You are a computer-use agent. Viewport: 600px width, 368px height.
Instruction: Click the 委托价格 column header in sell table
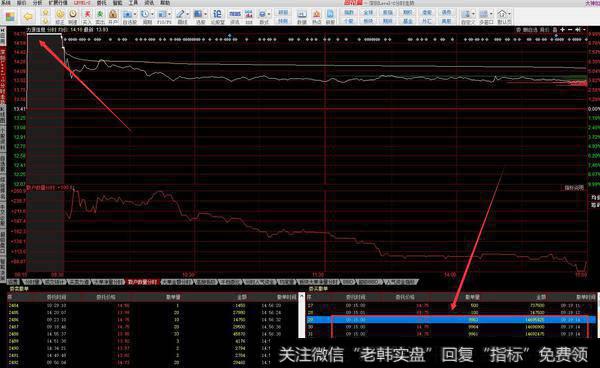point(106,297)
